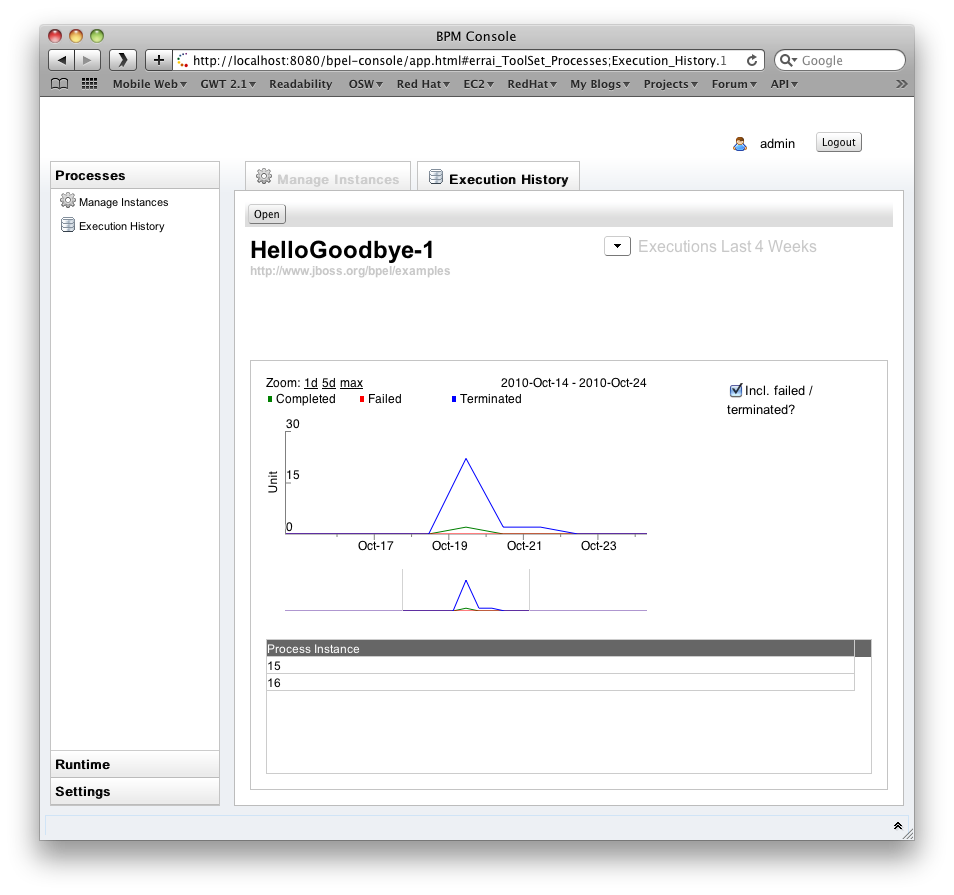The height and width of the screenshot is (895, 954).
Task: Click the Open button
Action: click(266, 214)
